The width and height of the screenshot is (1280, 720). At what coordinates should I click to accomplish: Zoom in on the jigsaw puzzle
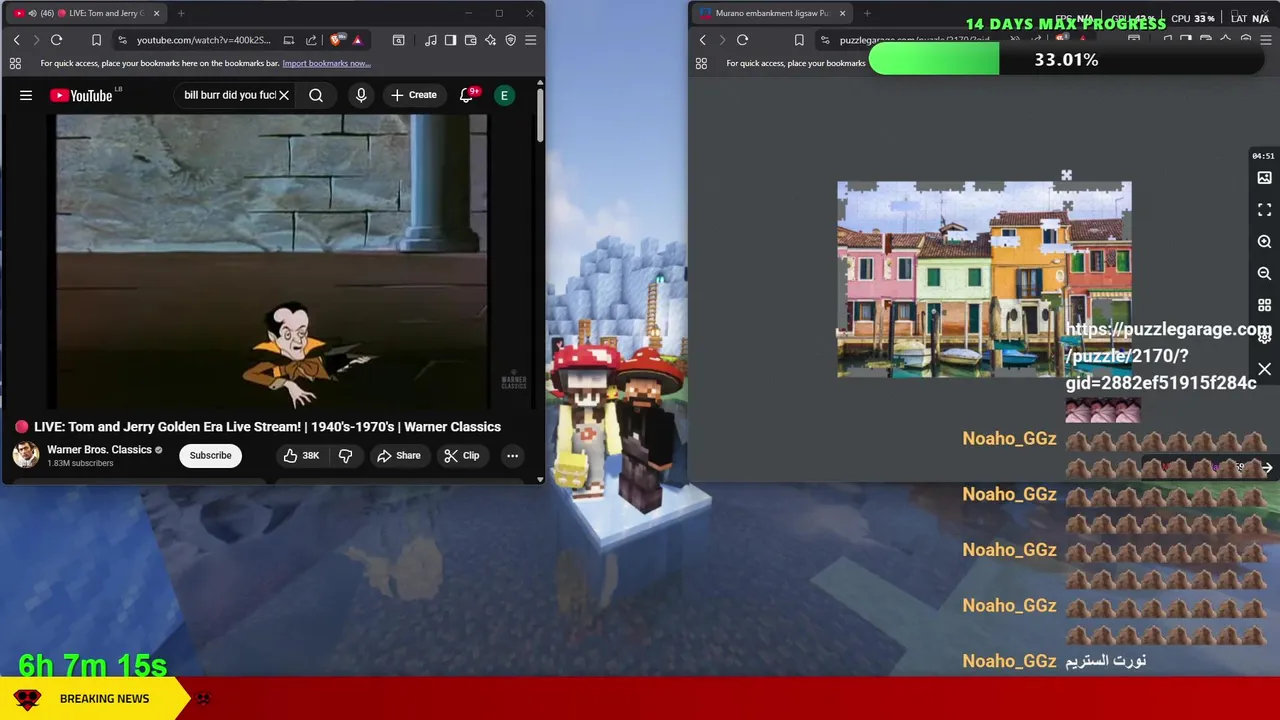1264,242
